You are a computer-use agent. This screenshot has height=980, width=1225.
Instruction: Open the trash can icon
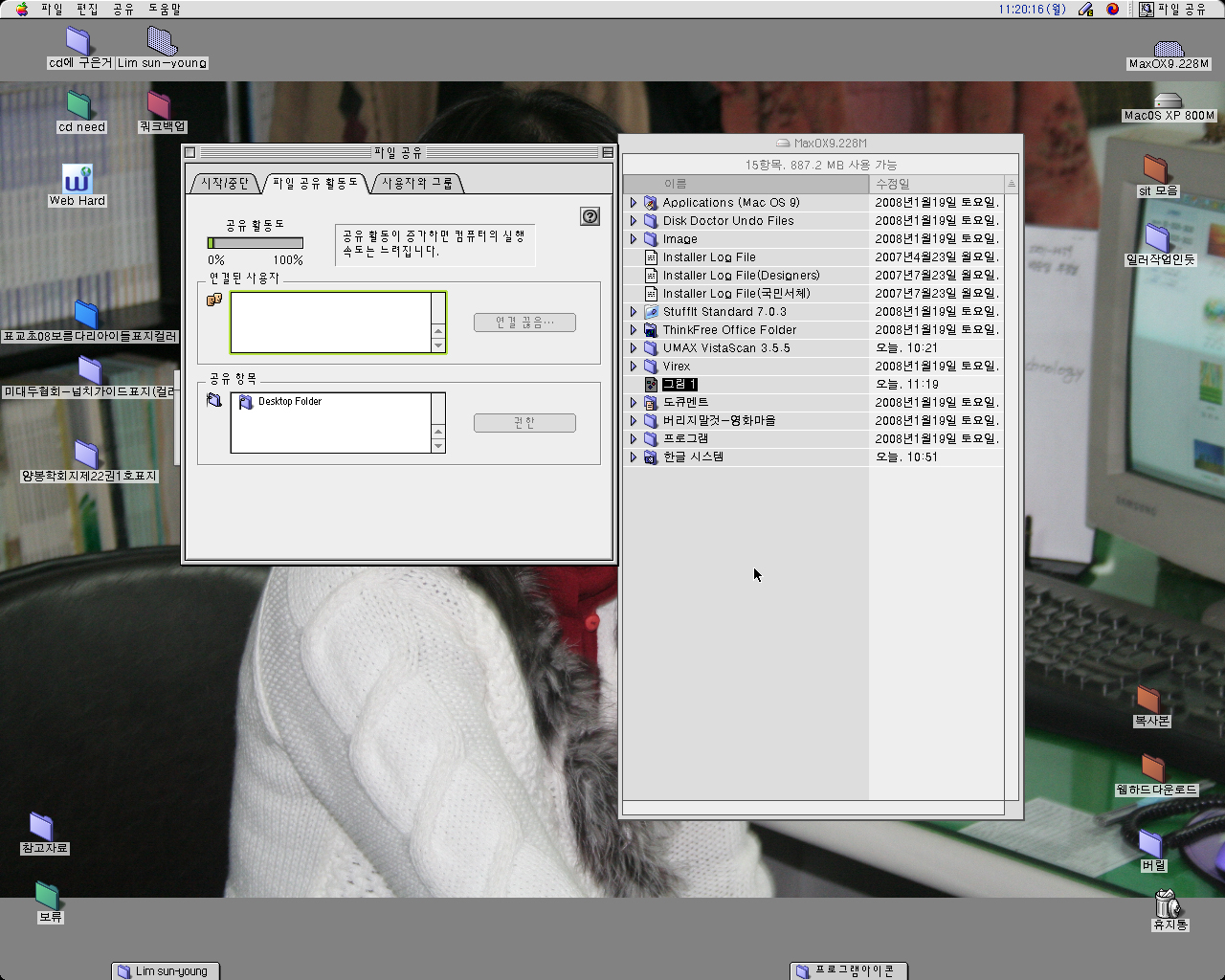pos(1167,903)
